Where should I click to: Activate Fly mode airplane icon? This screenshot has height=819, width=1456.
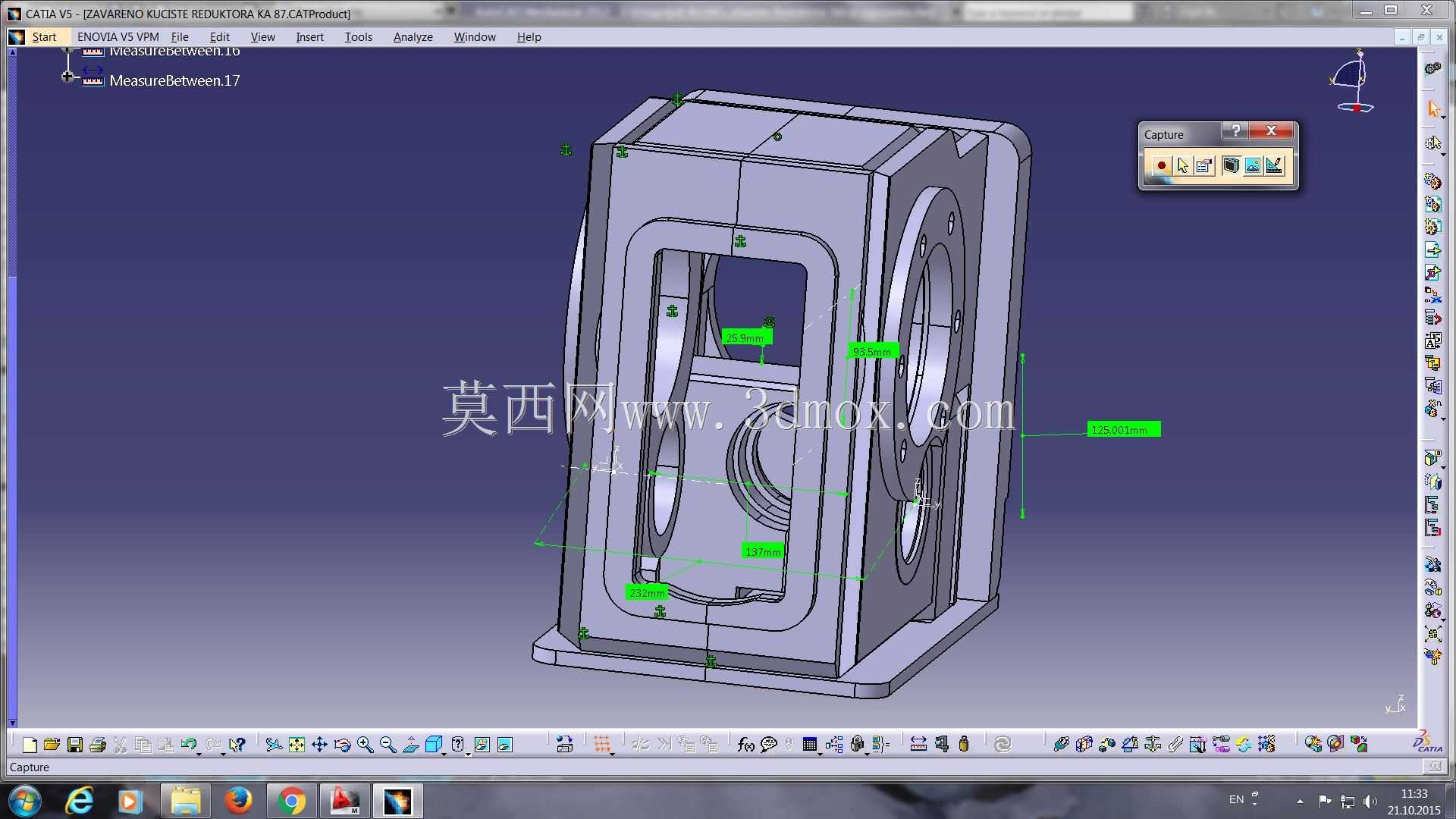tap(274, 745)
